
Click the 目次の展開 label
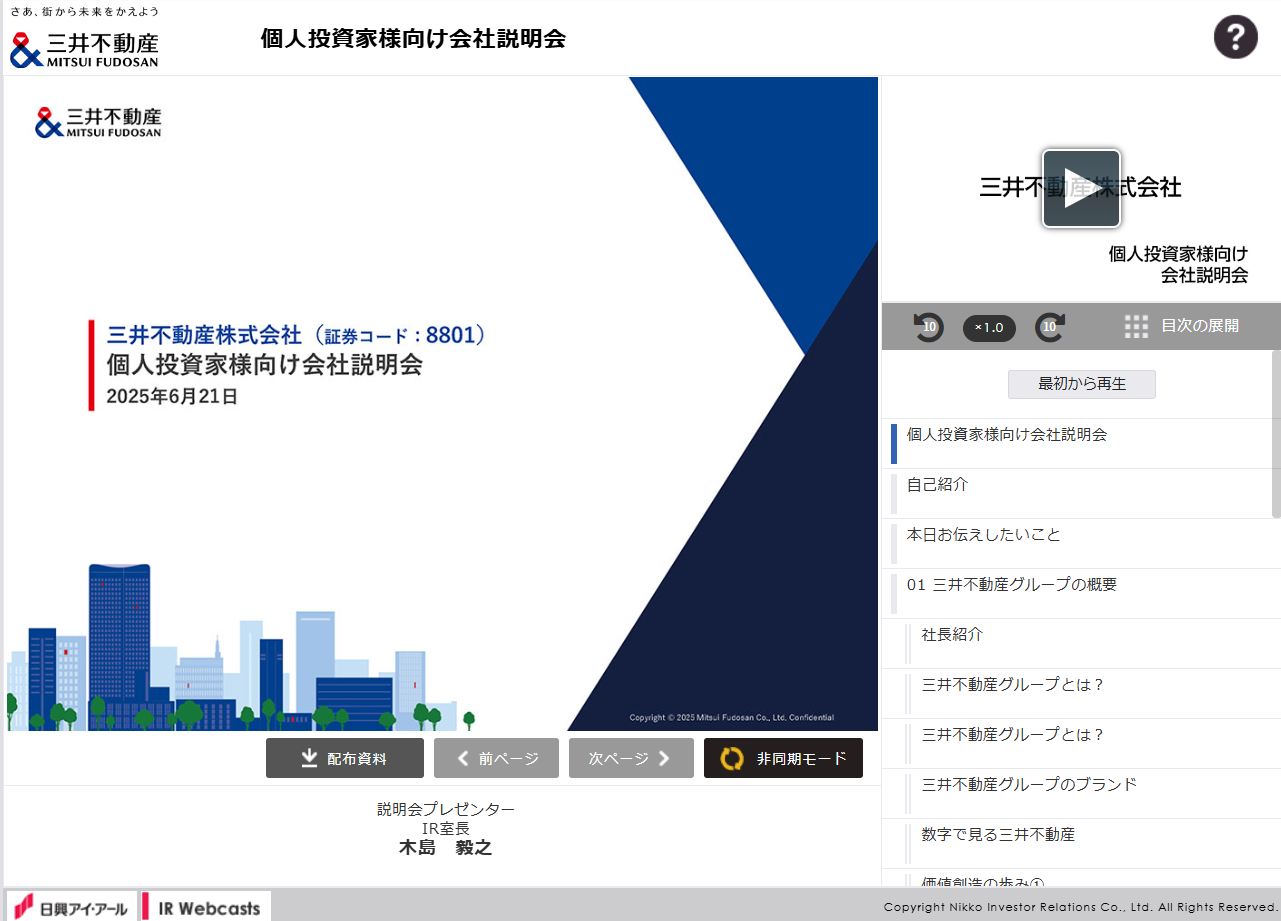coord(1200,326)
